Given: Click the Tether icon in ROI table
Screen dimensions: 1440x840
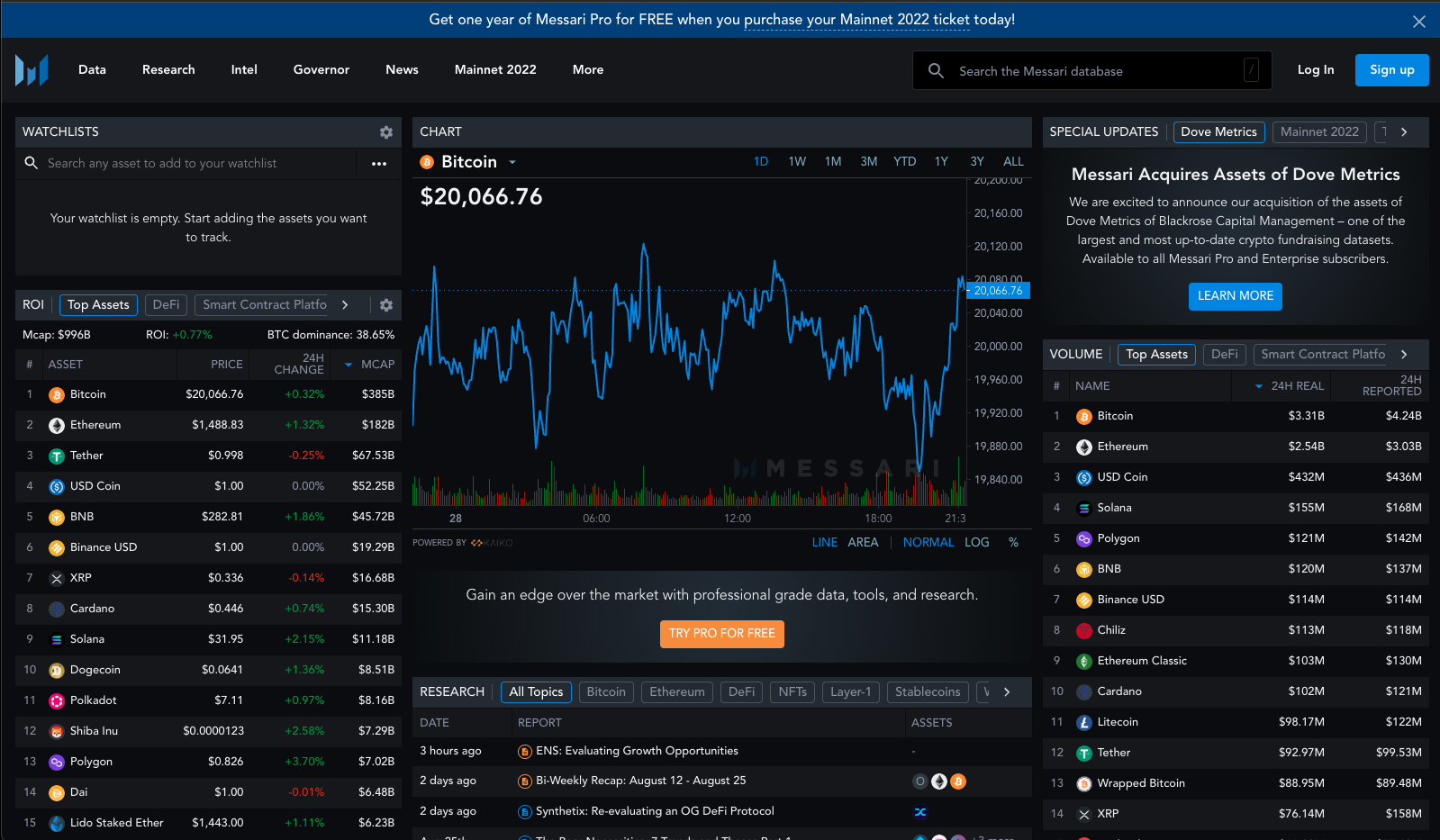Looking at the screenshot, I should coord(57,456).
